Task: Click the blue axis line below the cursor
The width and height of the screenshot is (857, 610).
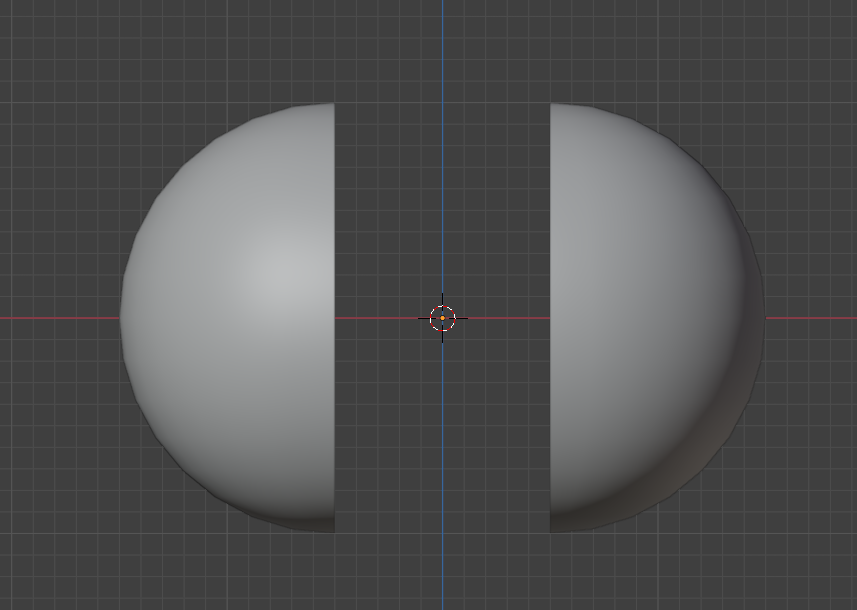Action: (x=442, y=480)
